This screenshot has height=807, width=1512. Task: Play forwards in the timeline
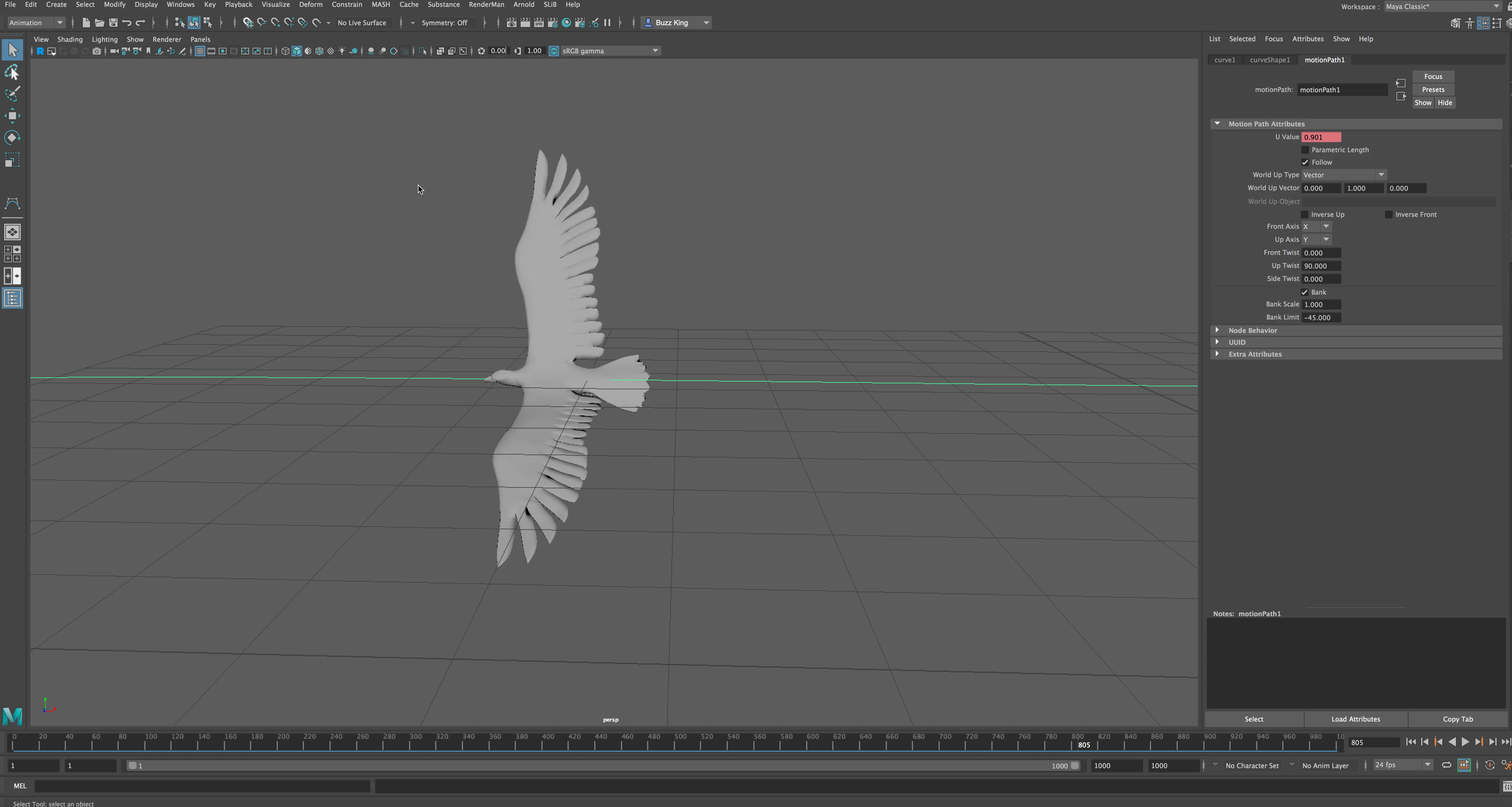1465,742
